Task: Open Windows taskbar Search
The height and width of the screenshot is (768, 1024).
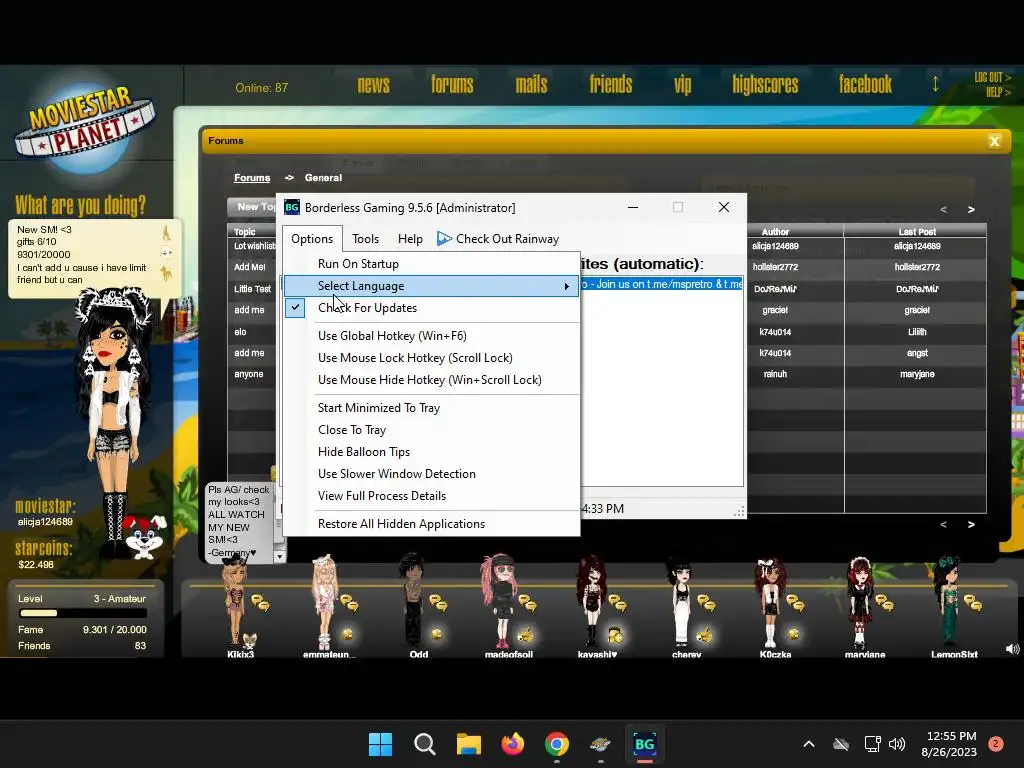Action: pos(424,744)
